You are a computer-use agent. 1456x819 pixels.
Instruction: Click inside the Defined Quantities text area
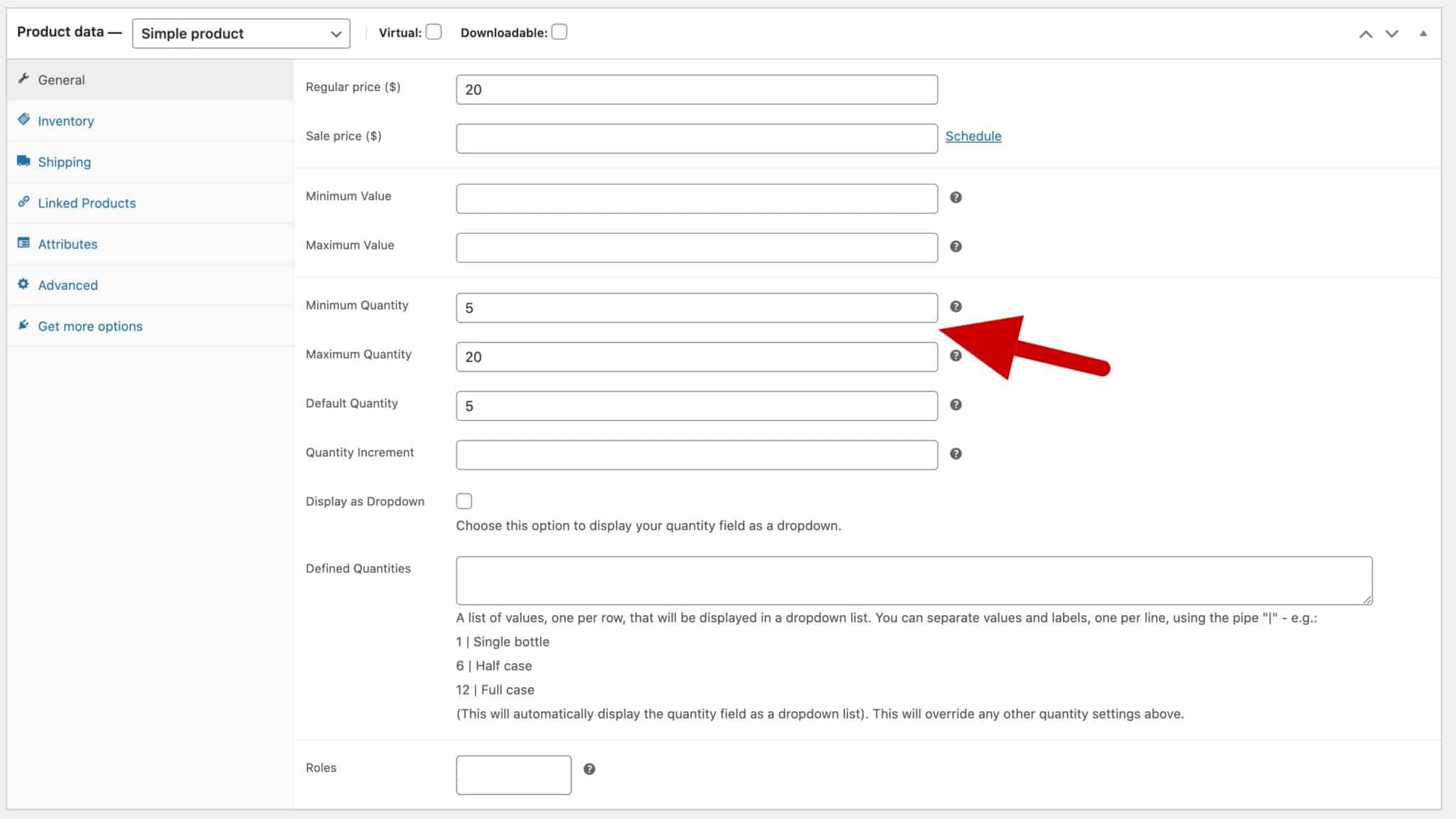914,580
